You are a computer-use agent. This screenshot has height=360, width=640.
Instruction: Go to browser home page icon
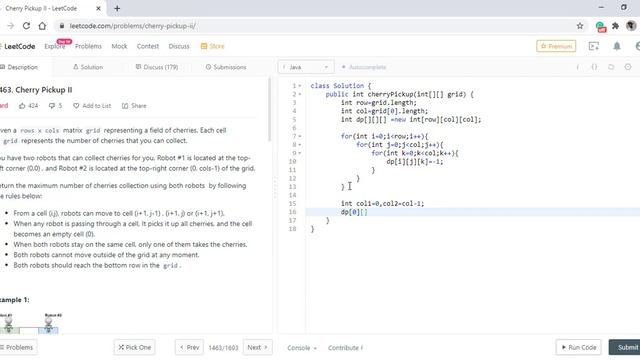[42, 26]
